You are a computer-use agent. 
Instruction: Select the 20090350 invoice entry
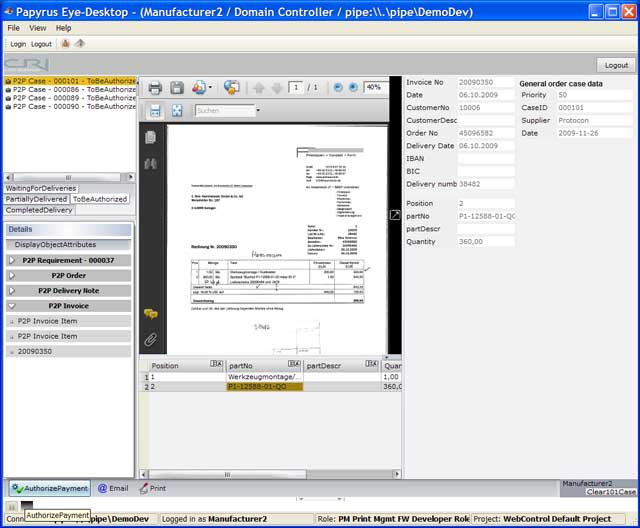tap(68, 351)
